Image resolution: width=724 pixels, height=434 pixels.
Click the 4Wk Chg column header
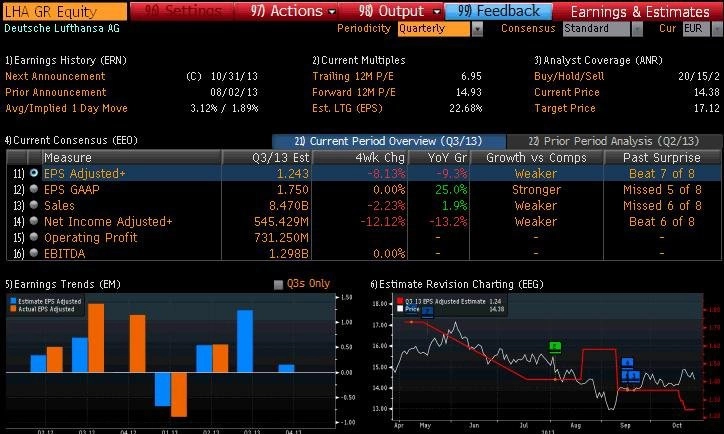coord(361,157)
